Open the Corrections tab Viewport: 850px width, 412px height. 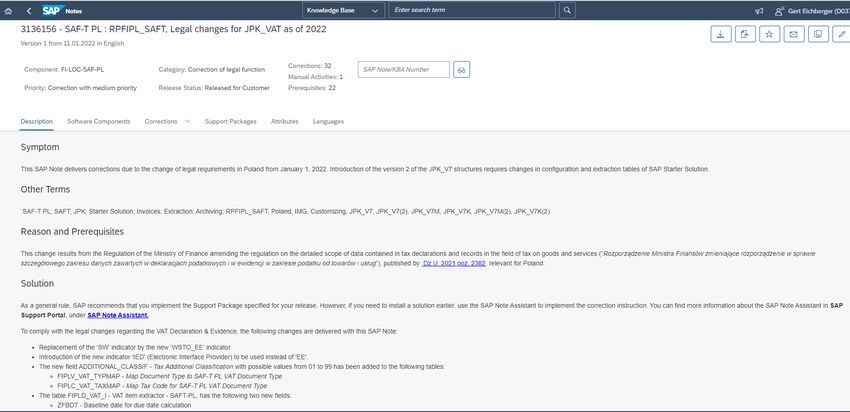pos(161,121)
